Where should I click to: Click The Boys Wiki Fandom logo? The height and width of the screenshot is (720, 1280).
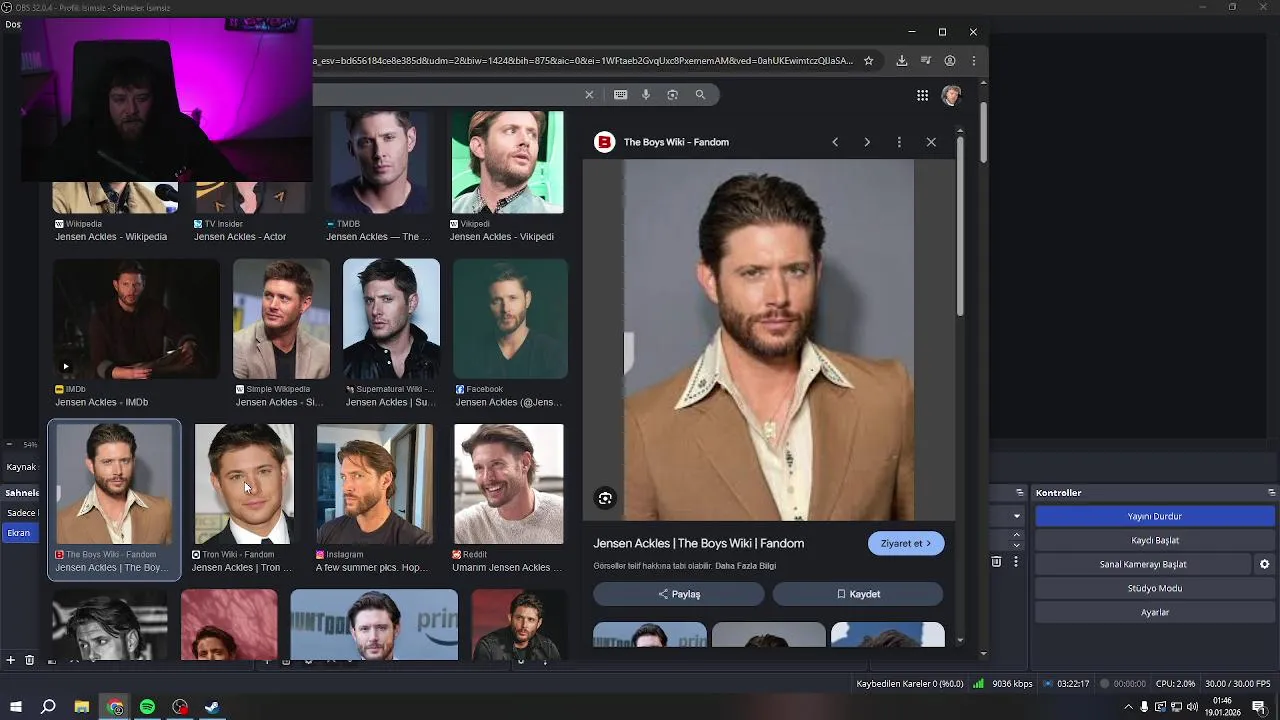[x=604, y=142]
